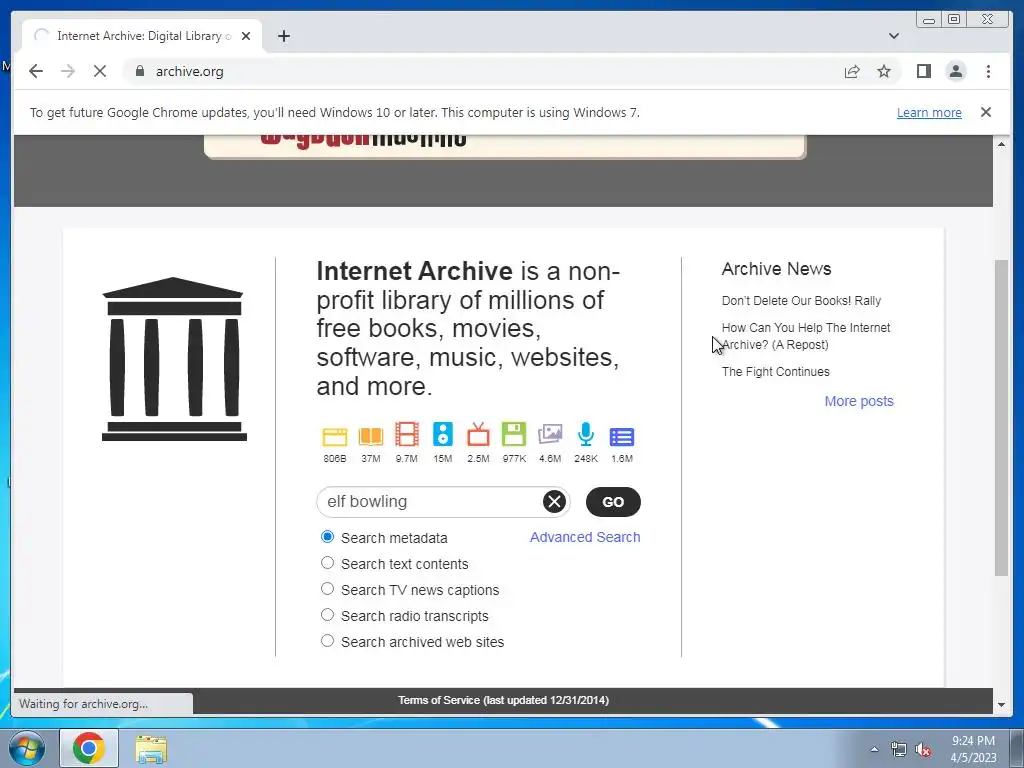Open the images icon (4.6M)
Screen dimensions: 1024x768
[x=550, y=434]
